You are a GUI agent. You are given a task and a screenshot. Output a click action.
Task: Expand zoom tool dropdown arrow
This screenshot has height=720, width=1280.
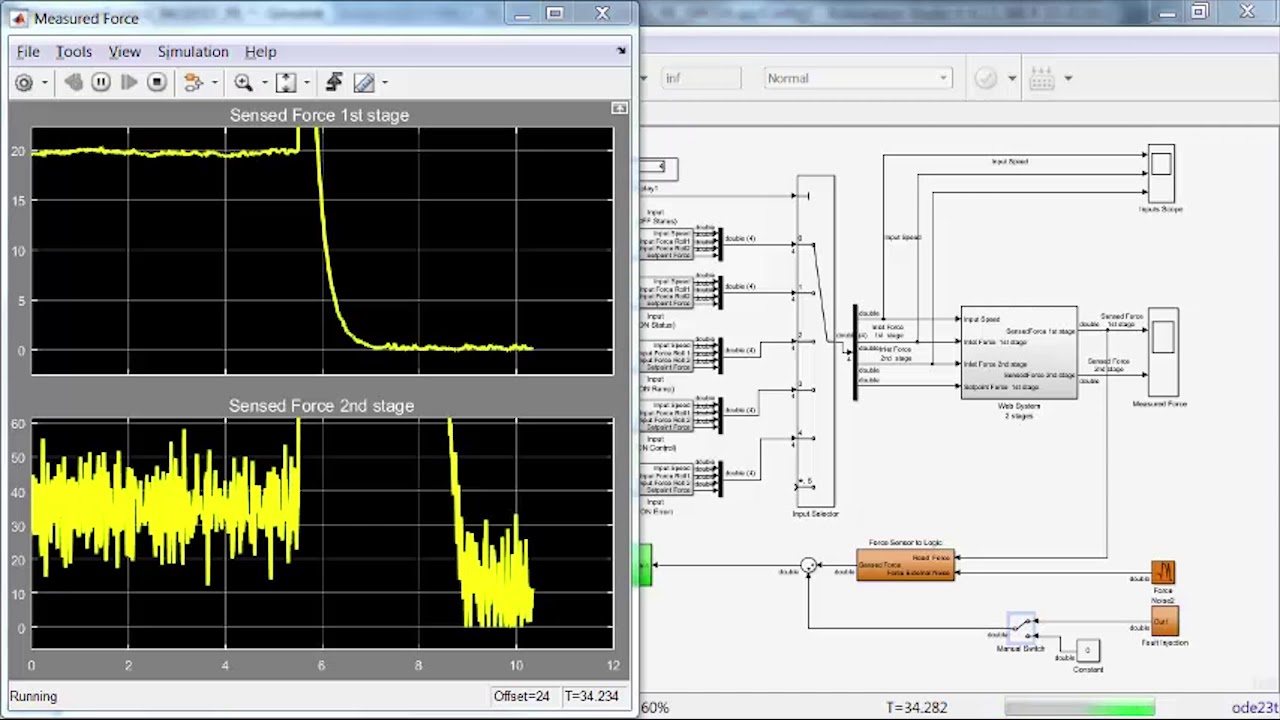(264, 83)
